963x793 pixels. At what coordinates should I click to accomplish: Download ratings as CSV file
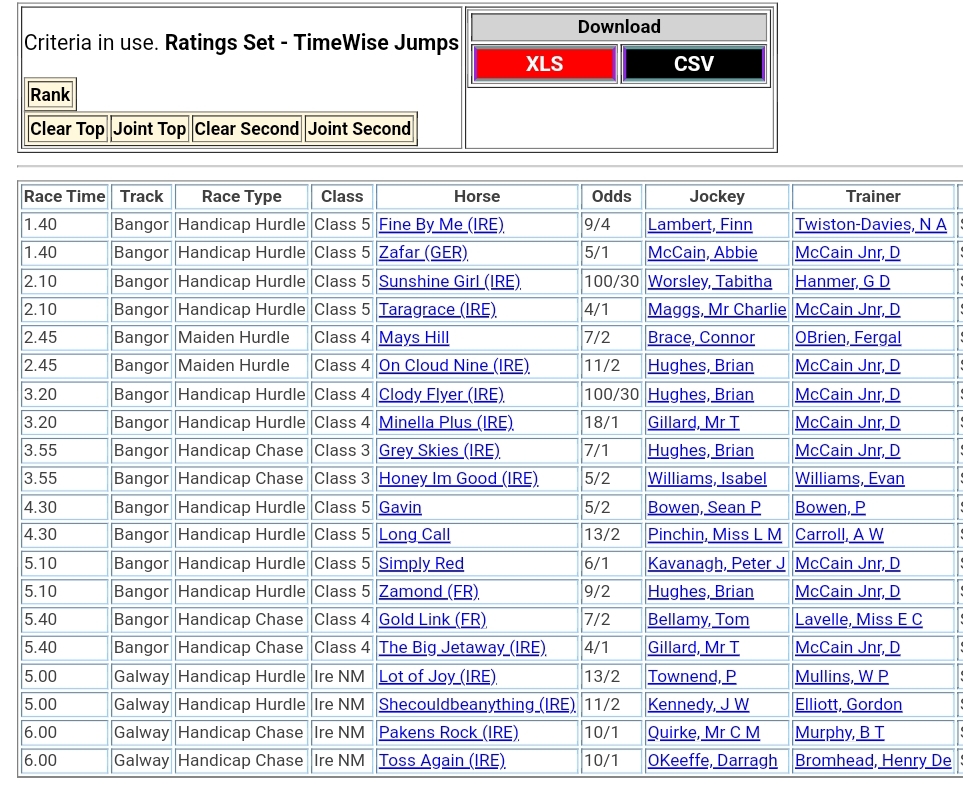coord(693,64)
